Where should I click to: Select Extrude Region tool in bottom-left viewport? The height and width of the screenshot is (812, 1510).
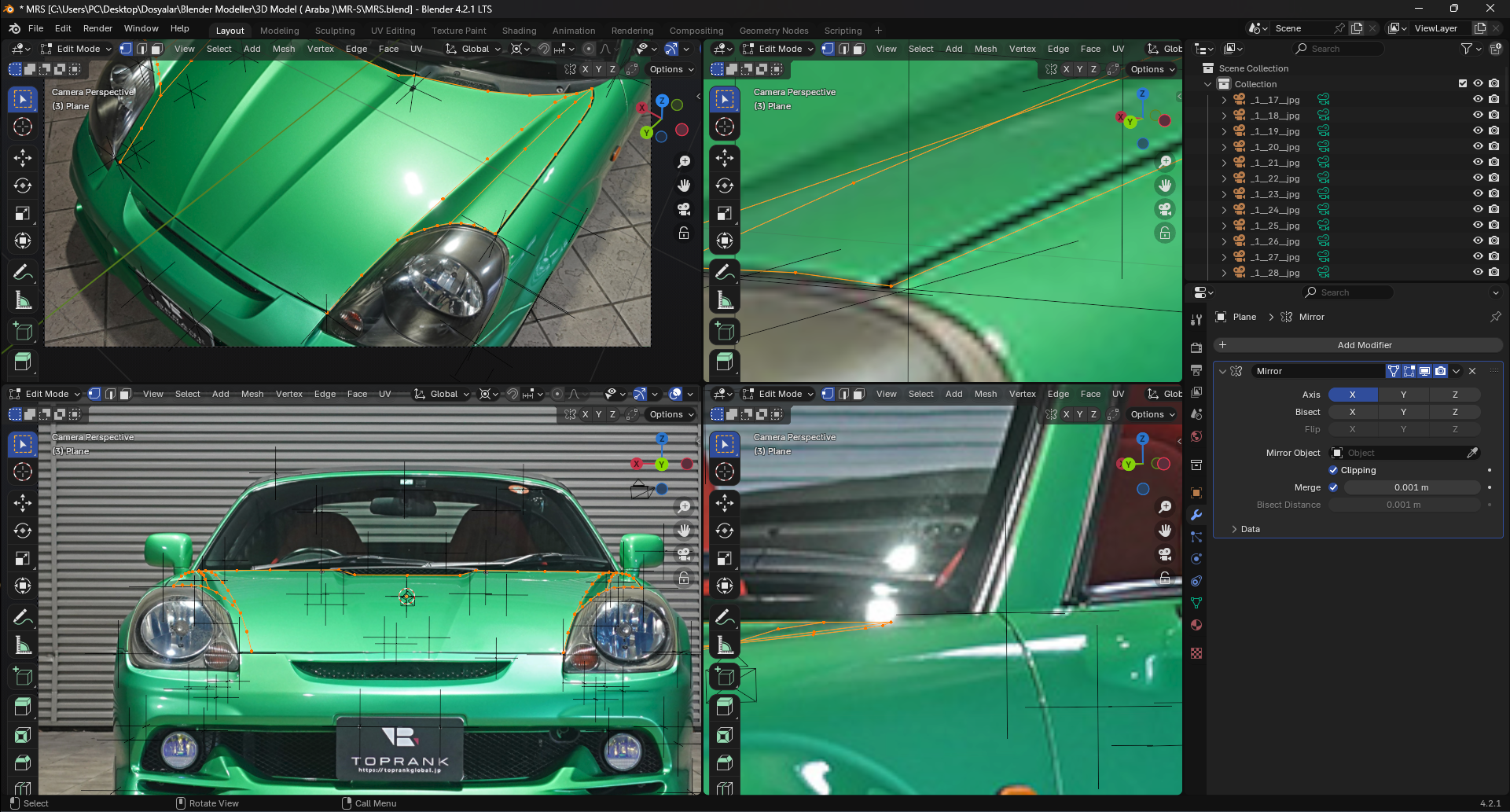(23, 707)
